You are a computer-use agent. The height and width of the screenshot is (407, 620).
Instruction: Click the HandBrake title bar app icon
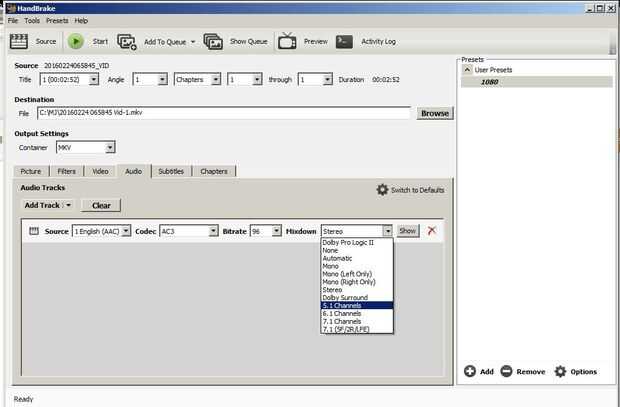[11, 8]
